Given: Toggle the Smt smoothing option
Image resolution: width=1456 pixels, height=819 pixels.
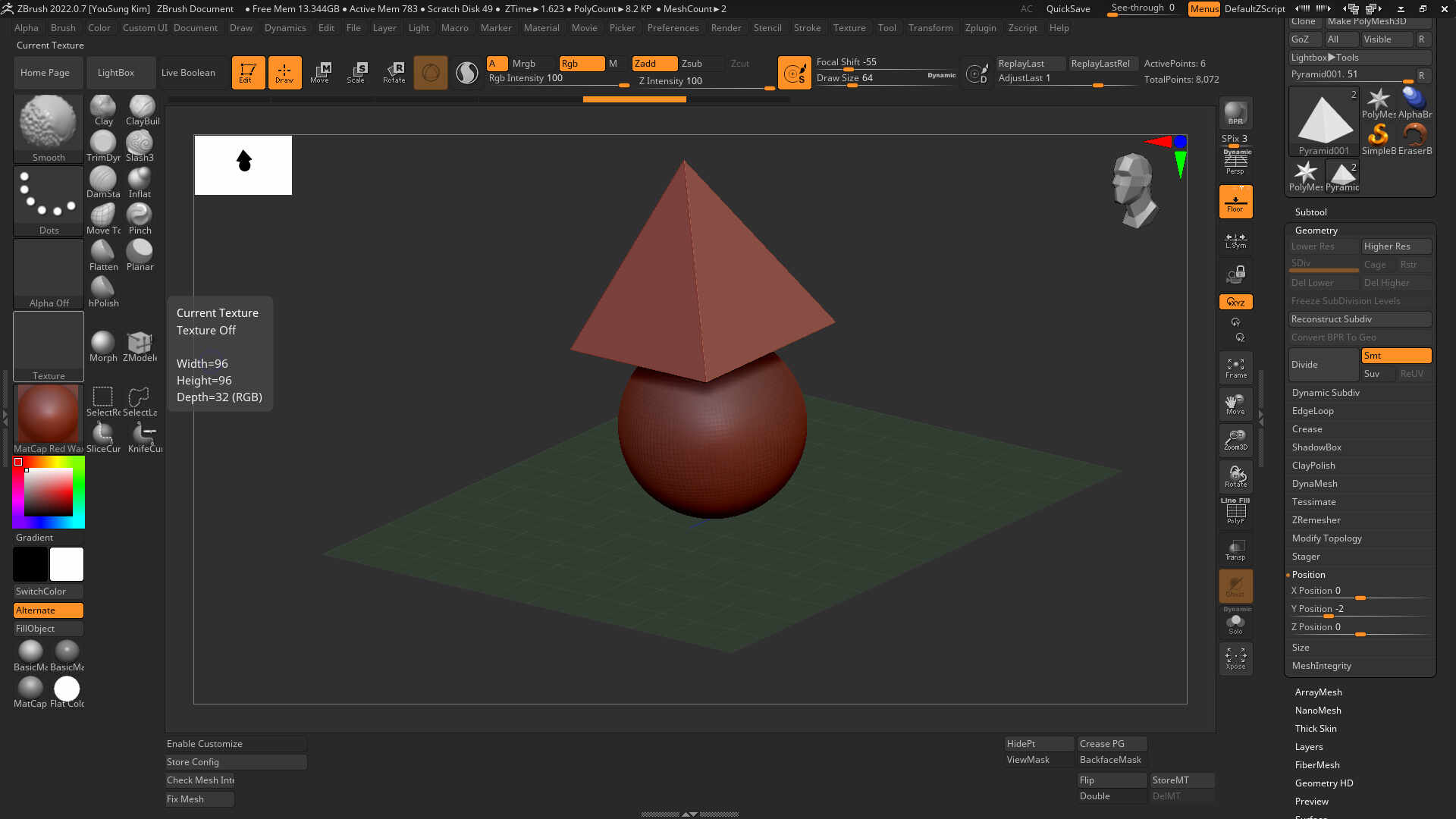Looking at the screenshot, I should (x=1395, y=356).
